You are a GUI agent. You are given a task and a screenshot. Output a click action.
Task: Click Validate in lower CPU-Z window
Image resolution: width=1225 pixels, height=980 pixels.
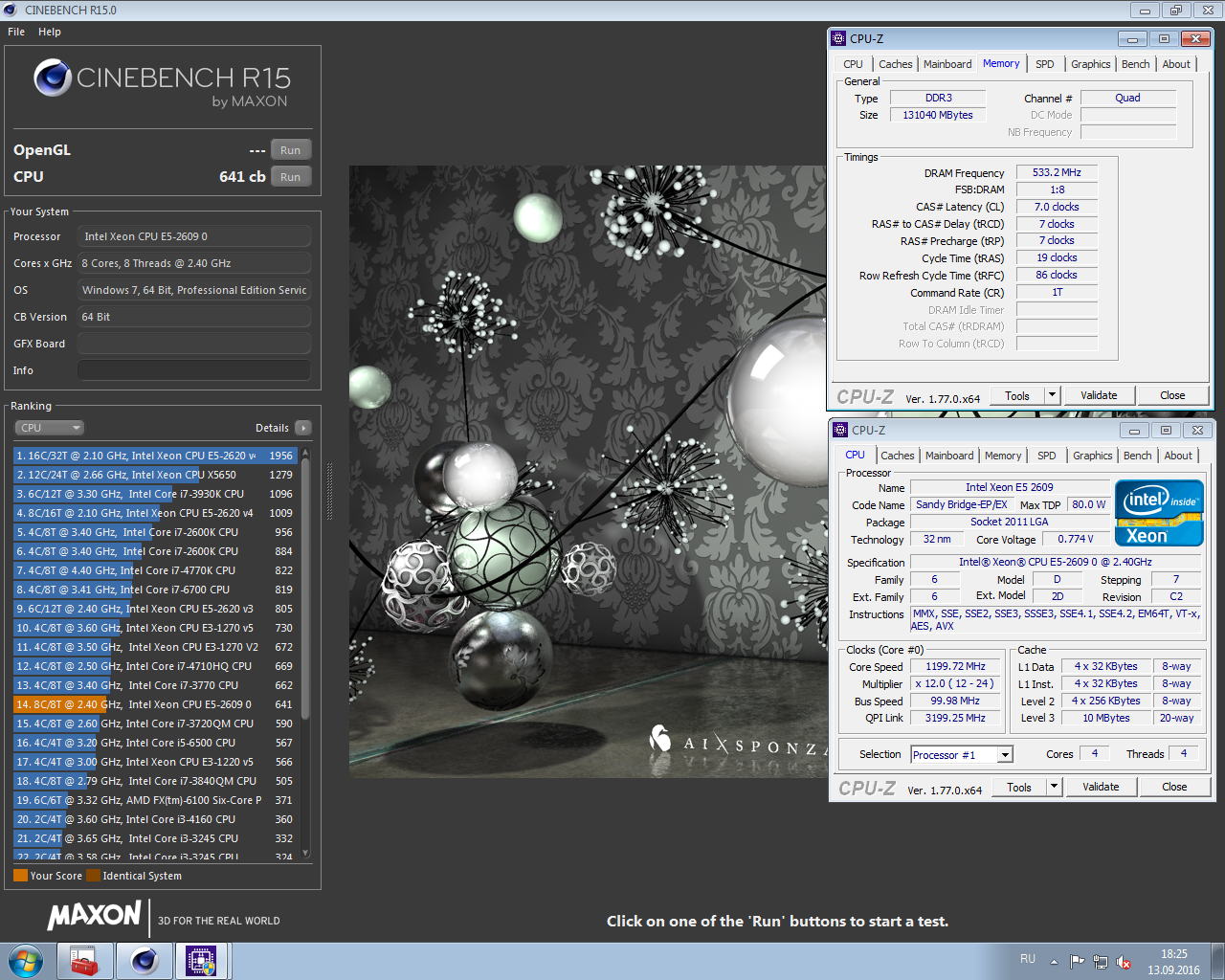click(1101, 787)
